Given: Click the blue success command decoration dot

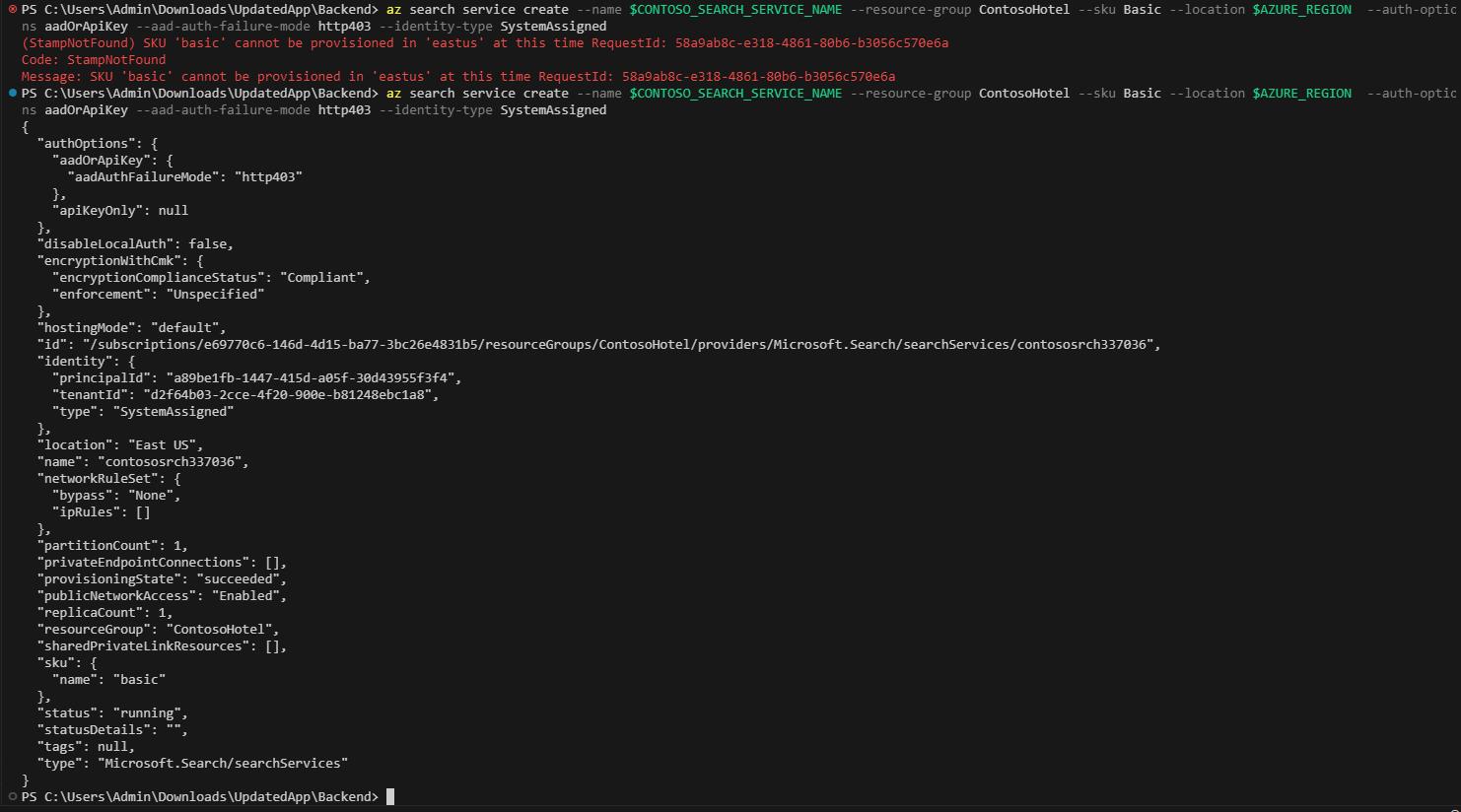Looking at the screenshot, I should [12, 93].
